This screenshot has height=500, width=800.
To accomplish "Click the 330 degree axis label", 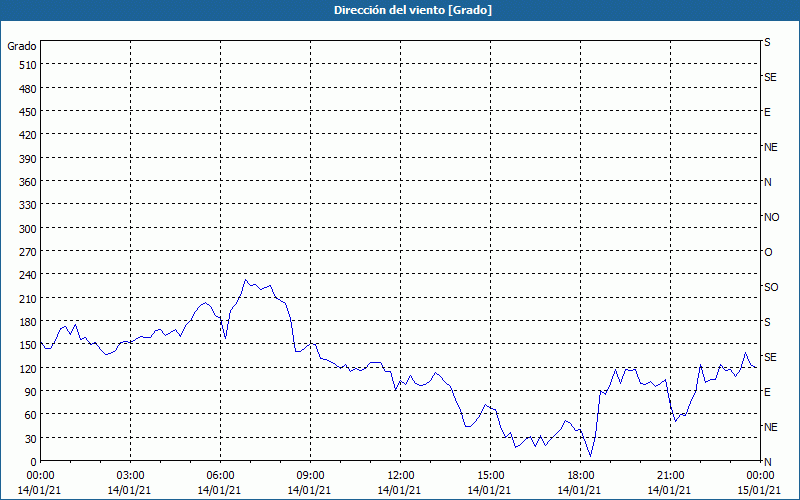I will [28, 205].
